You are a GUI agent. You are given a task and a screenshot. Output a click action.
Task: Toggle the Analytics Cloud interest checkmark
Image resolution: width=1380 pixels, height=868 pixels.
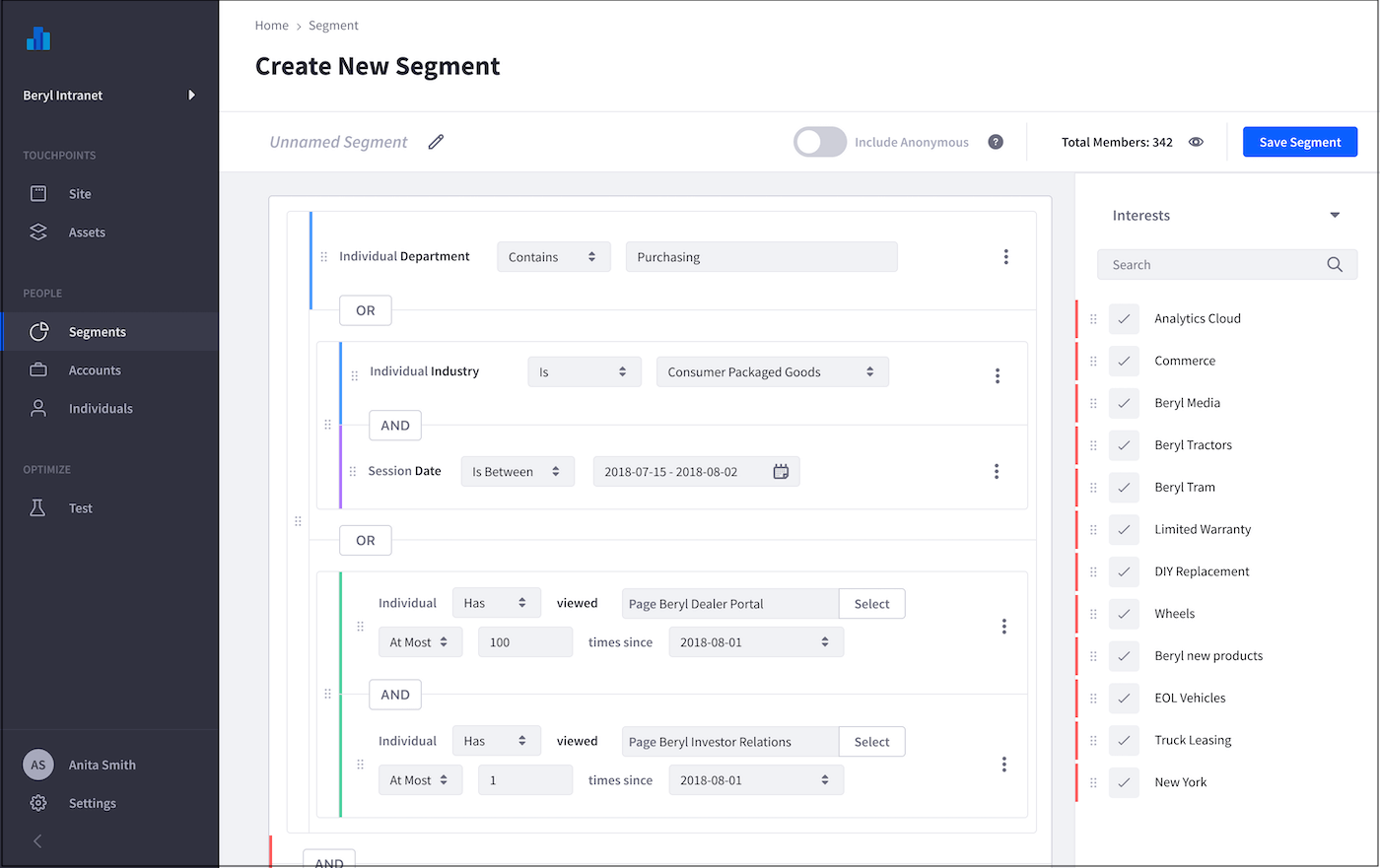[1124, 319]
